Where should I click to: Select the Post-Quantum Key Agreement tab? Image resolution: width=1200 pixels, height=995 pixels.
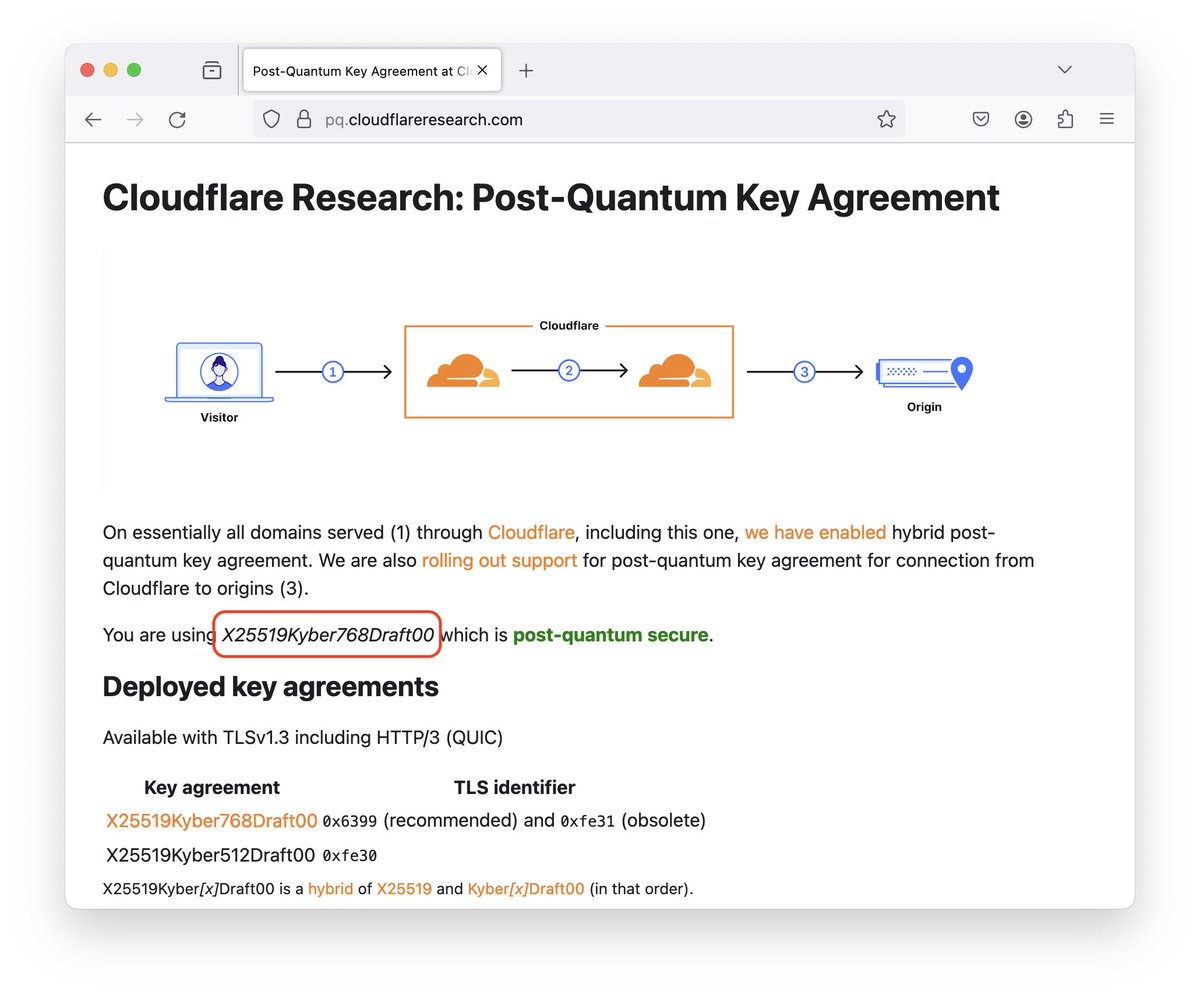click(x=371, y=71)
